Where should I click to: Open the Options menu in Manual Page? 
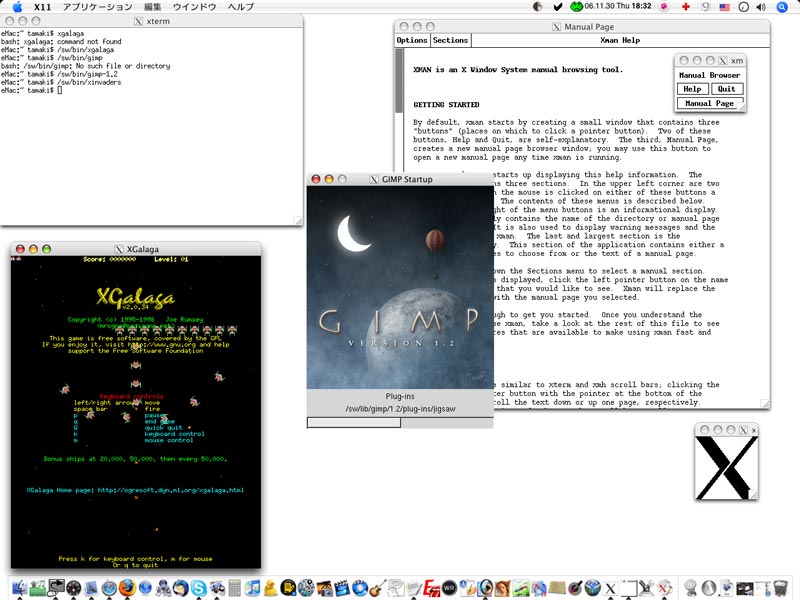412,40
